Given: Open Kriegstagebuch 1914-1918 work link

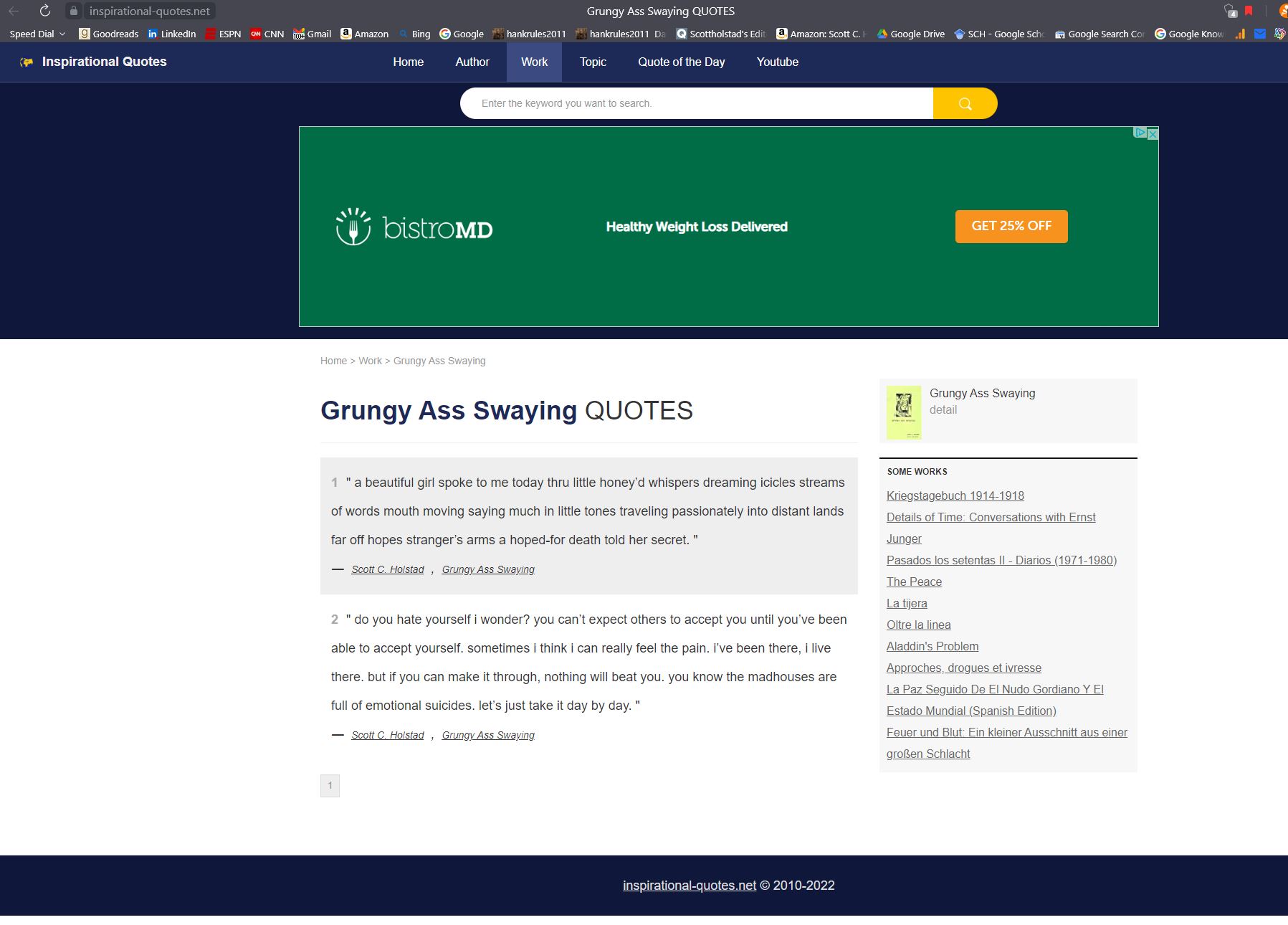Looking at the screenshot, I should [x=955, y=495].
